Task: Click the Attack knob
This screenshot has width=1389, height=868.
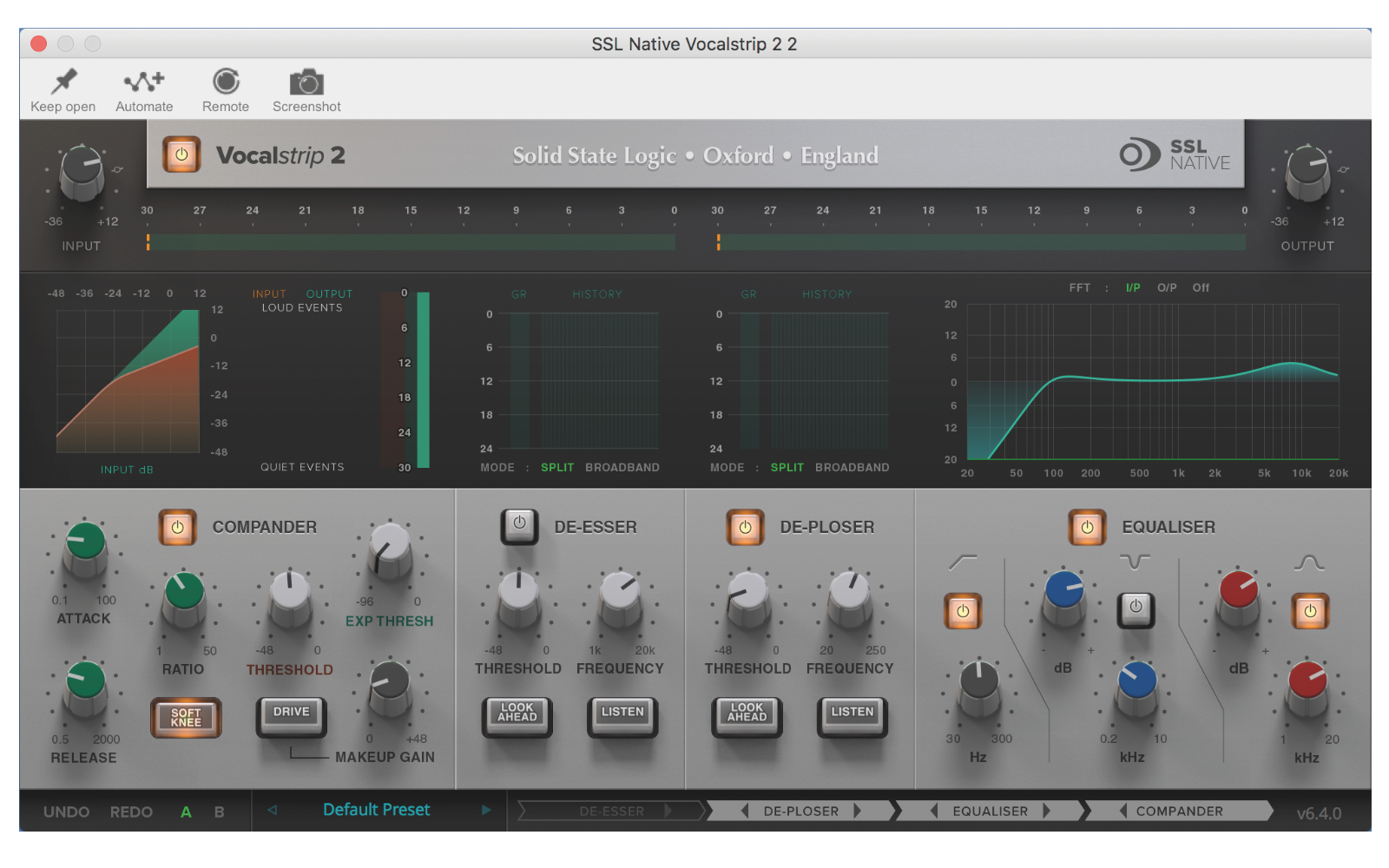Action: pos(85,550)
